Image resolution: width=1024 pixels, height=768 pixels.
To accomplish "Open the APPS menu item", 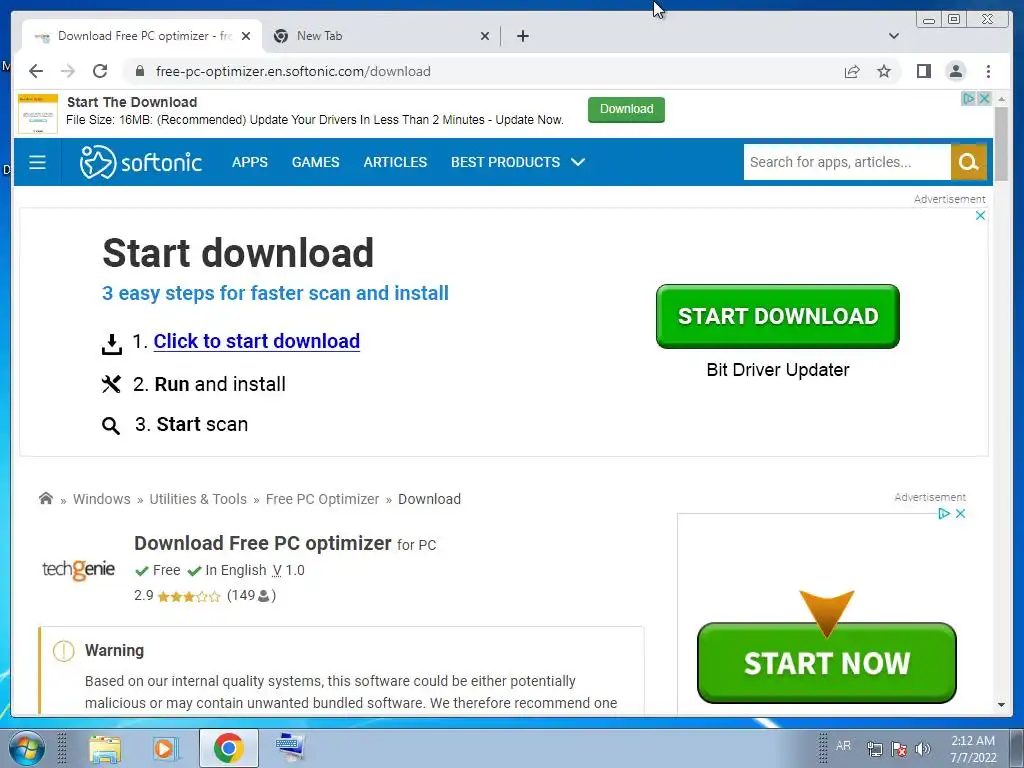I will [x=249, y=162].
